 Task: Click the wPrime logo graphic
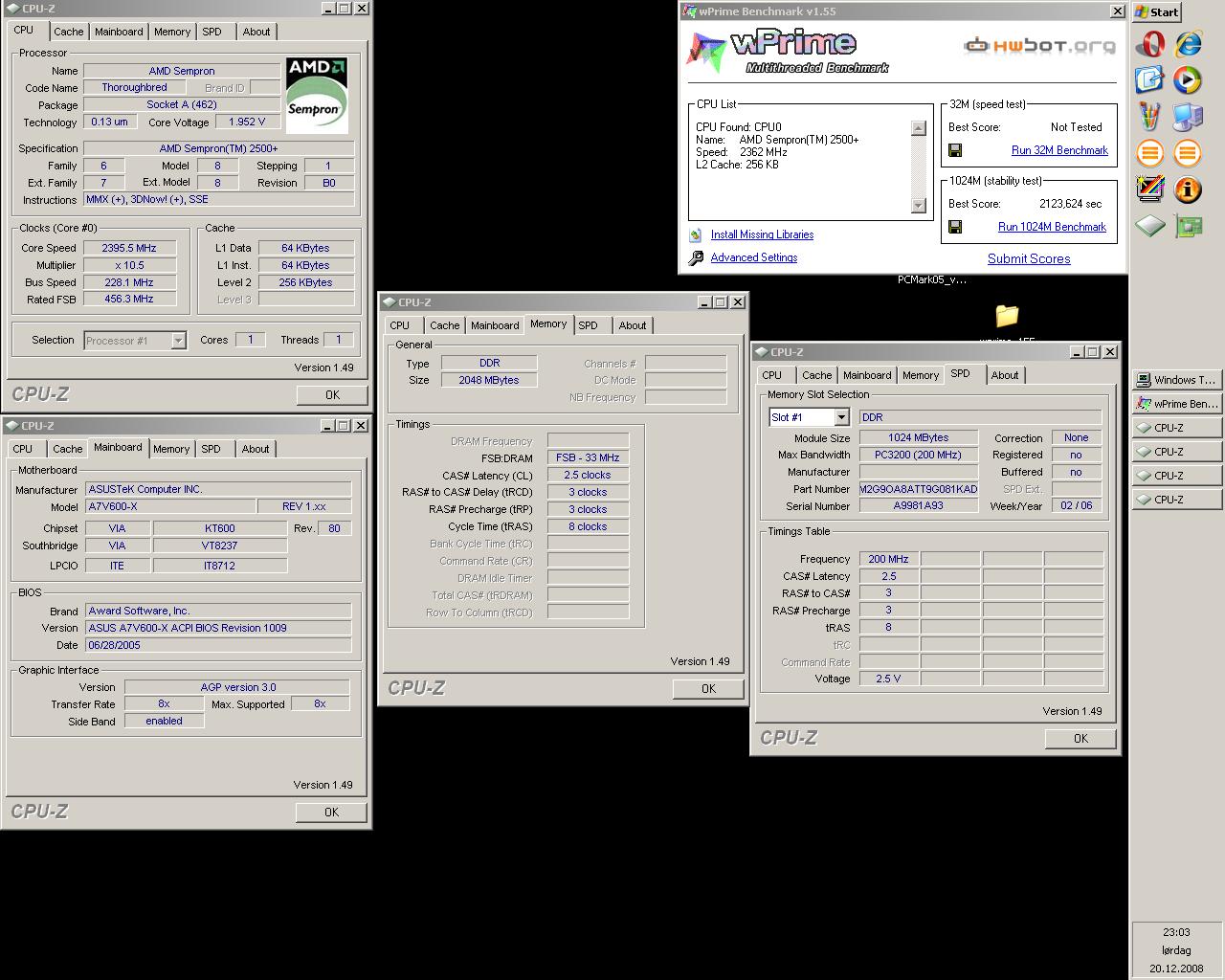tap(788, 52)
